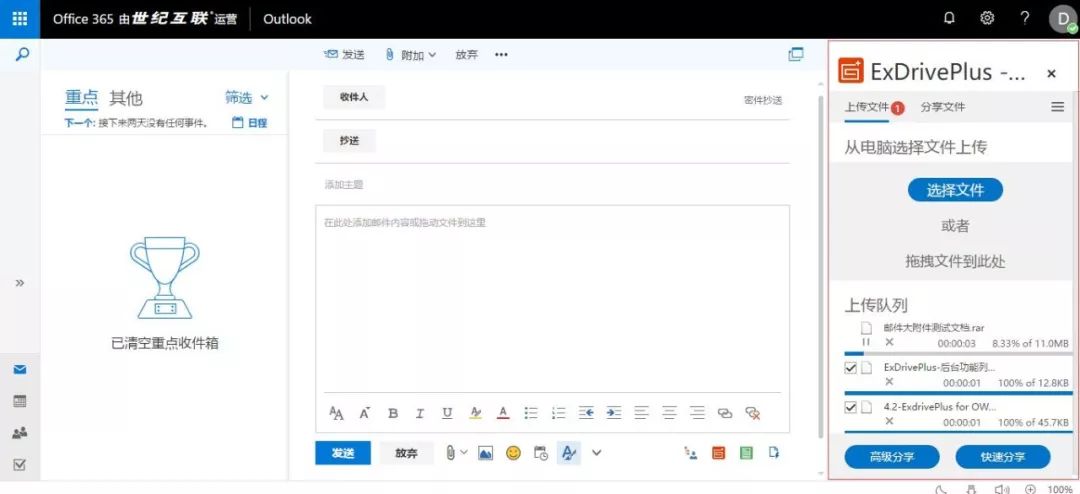1080x494 pixels.
Task: Click the 选择文件 button
Action: (955, 190)
